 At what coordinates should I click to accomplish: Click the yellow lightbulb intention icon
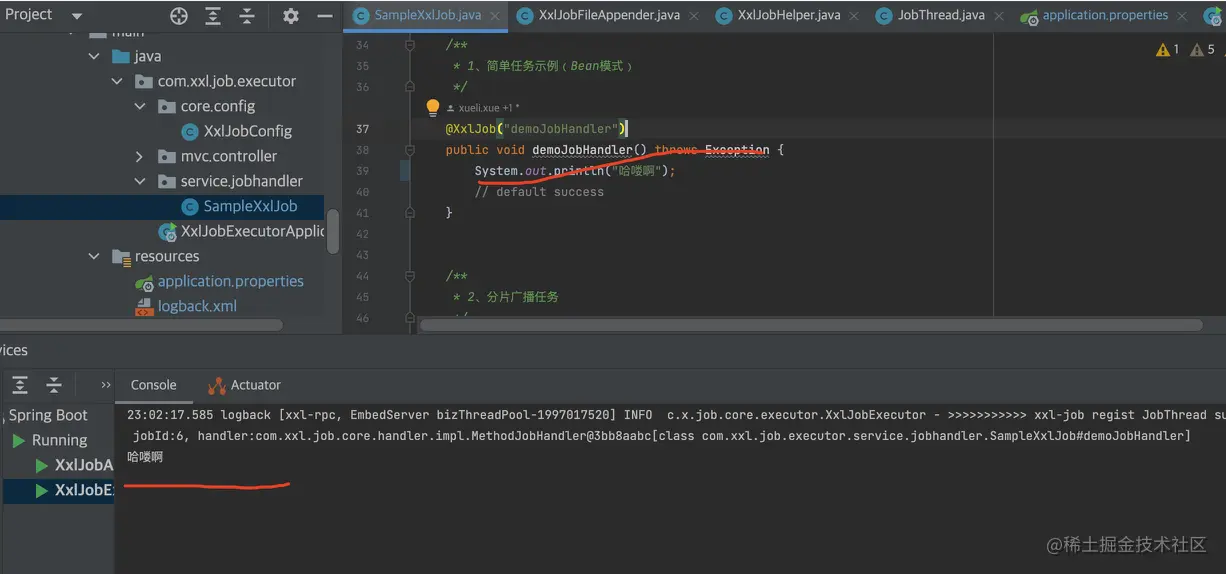(432, 107)
